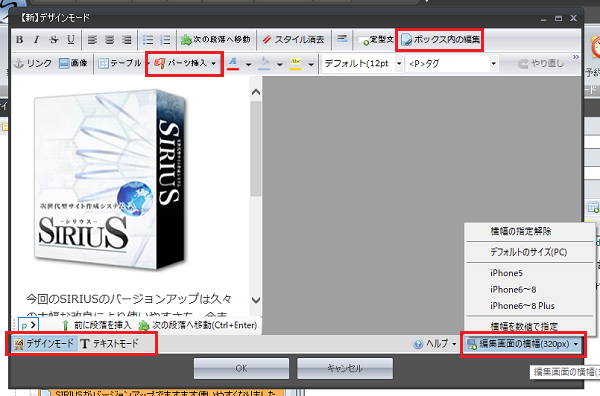Apply underline formatting with the U icon
The height and width of the screenshot is (396, 600).
point(71,39)
